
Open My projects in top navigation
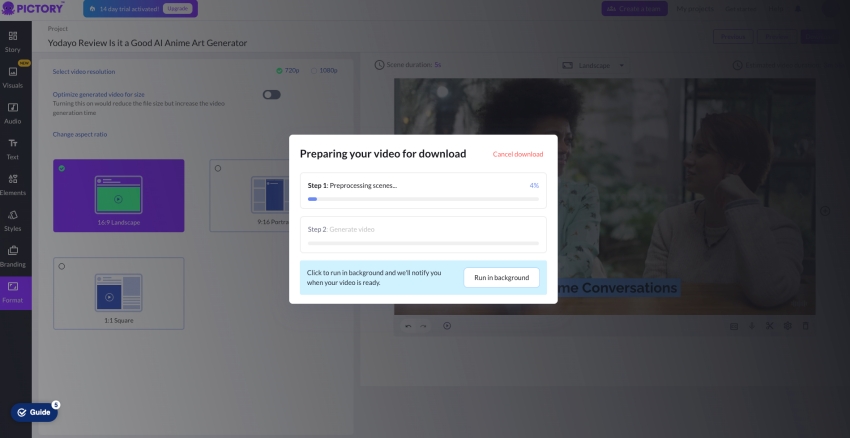(x=695, y=9)
